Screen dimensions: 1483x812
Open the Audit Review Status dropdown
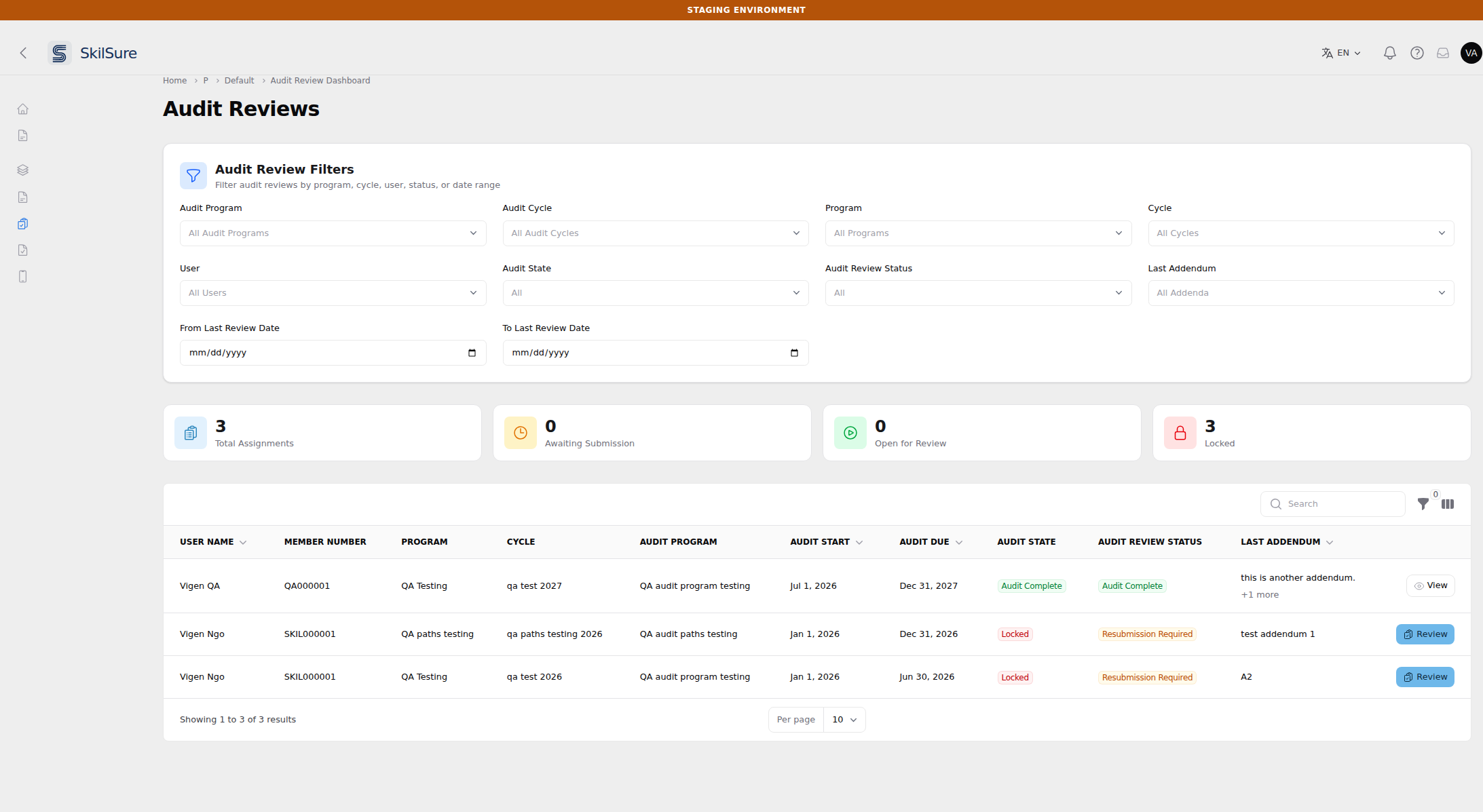tap(978, 293)
